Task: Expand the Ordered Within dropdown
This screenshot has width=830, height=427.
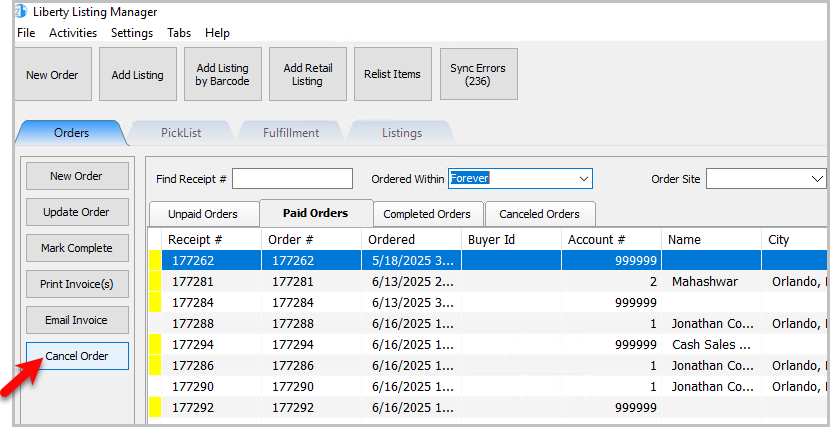Action: [x=584, y=179]
